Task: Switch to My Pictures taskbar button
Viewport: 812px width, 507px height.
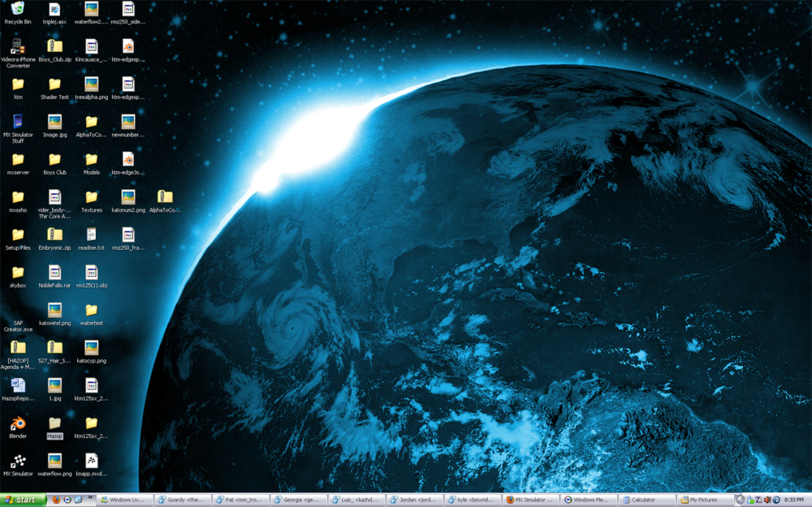Action: click(x=707, y=500)
